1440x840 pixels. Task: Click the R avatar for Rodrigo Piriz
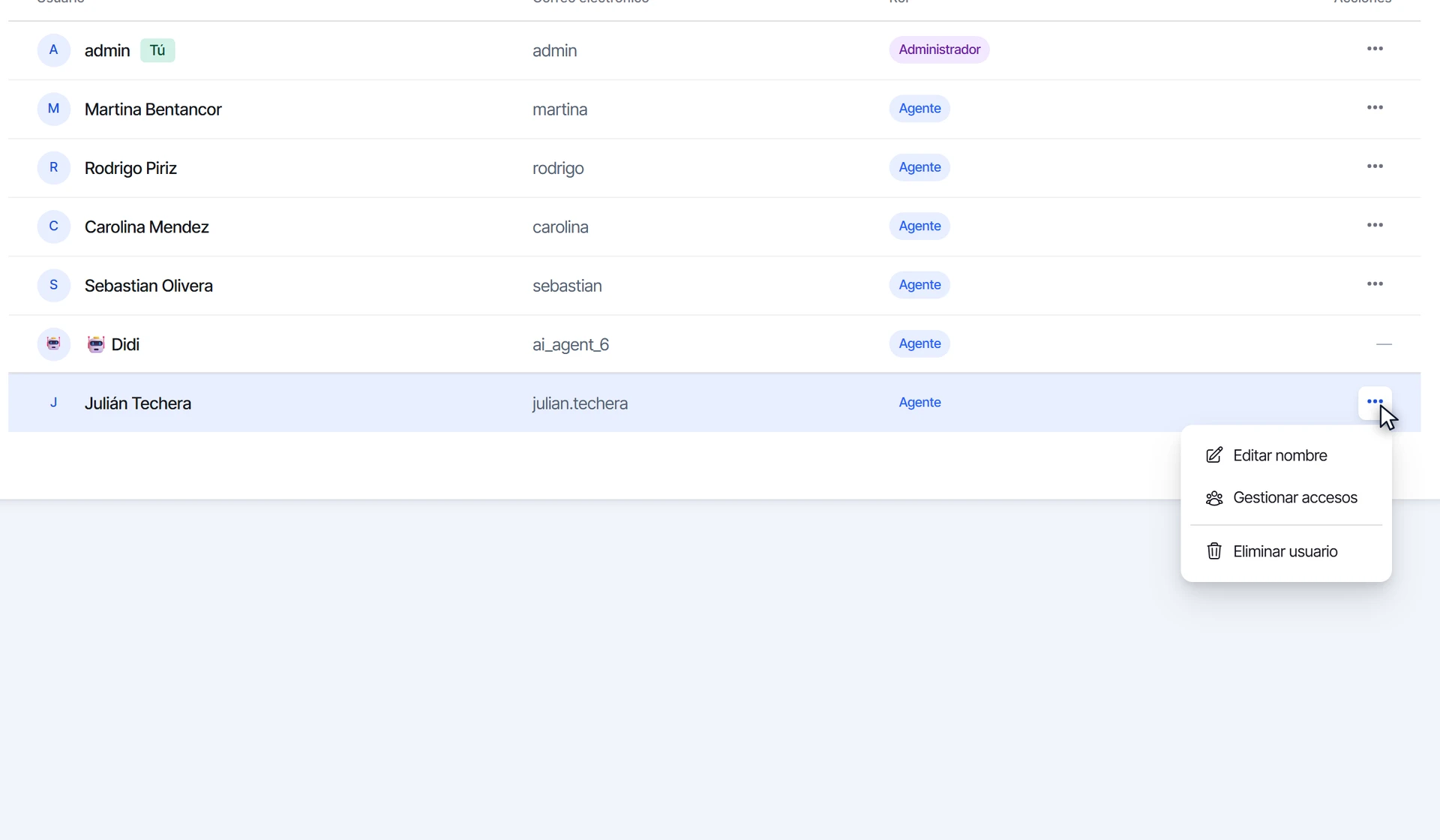tap(54, 167)
